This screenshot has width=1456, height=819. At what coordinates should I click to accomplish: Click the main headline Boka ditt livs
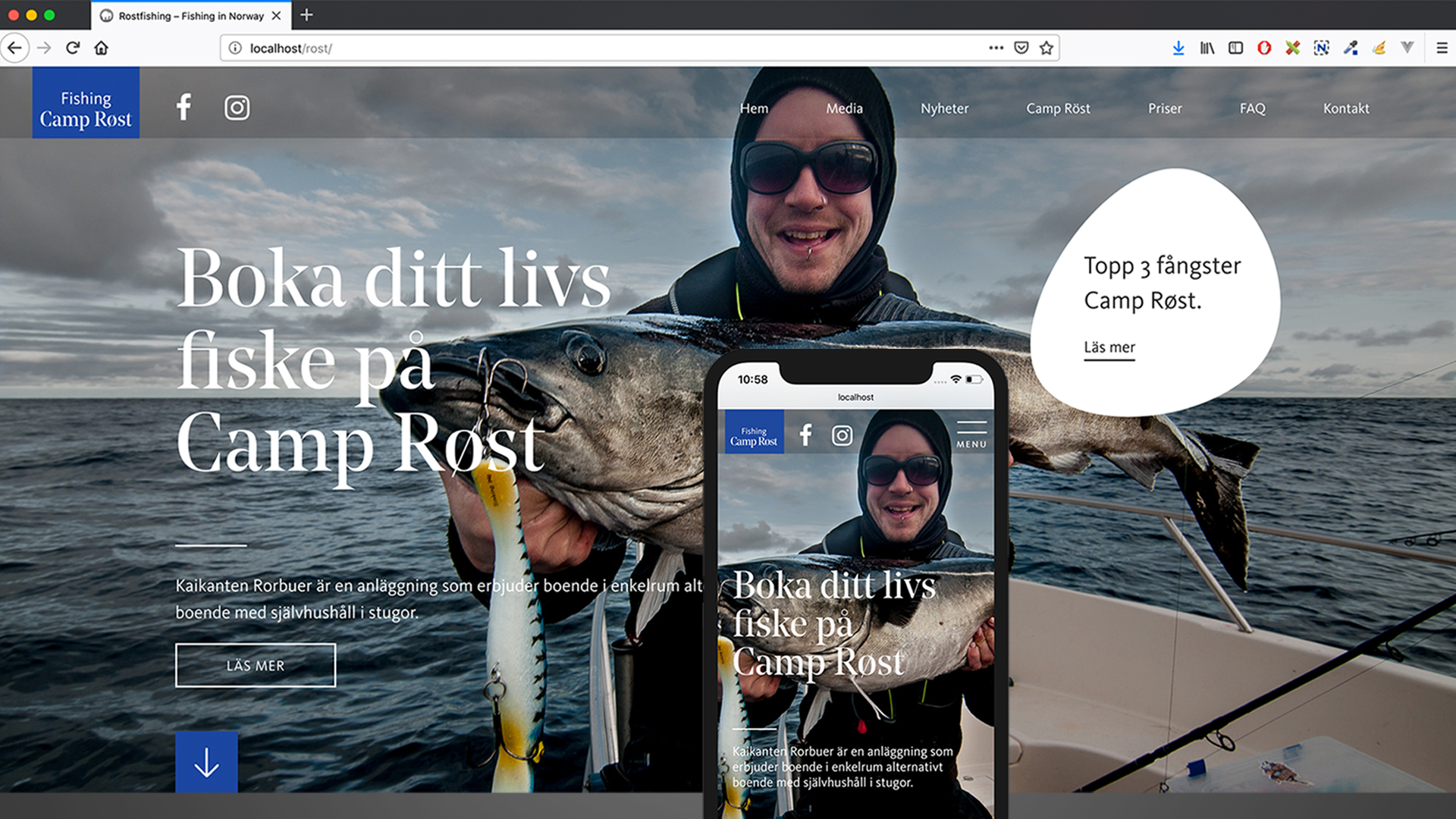pyautogui.click(x=394, y=279)
